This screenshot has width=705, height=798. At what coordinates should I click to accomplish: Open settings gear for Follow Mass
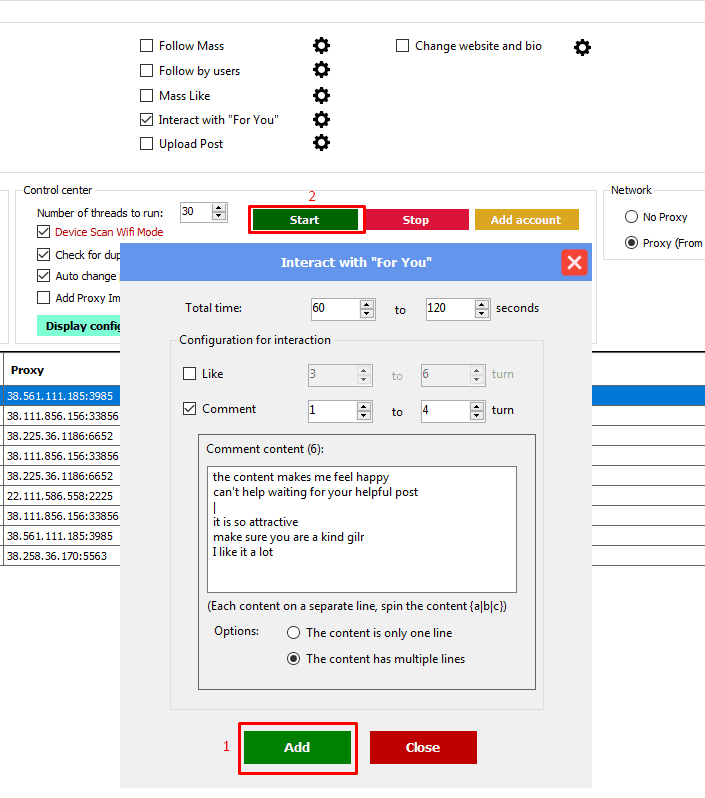click(x=321, y=46)
